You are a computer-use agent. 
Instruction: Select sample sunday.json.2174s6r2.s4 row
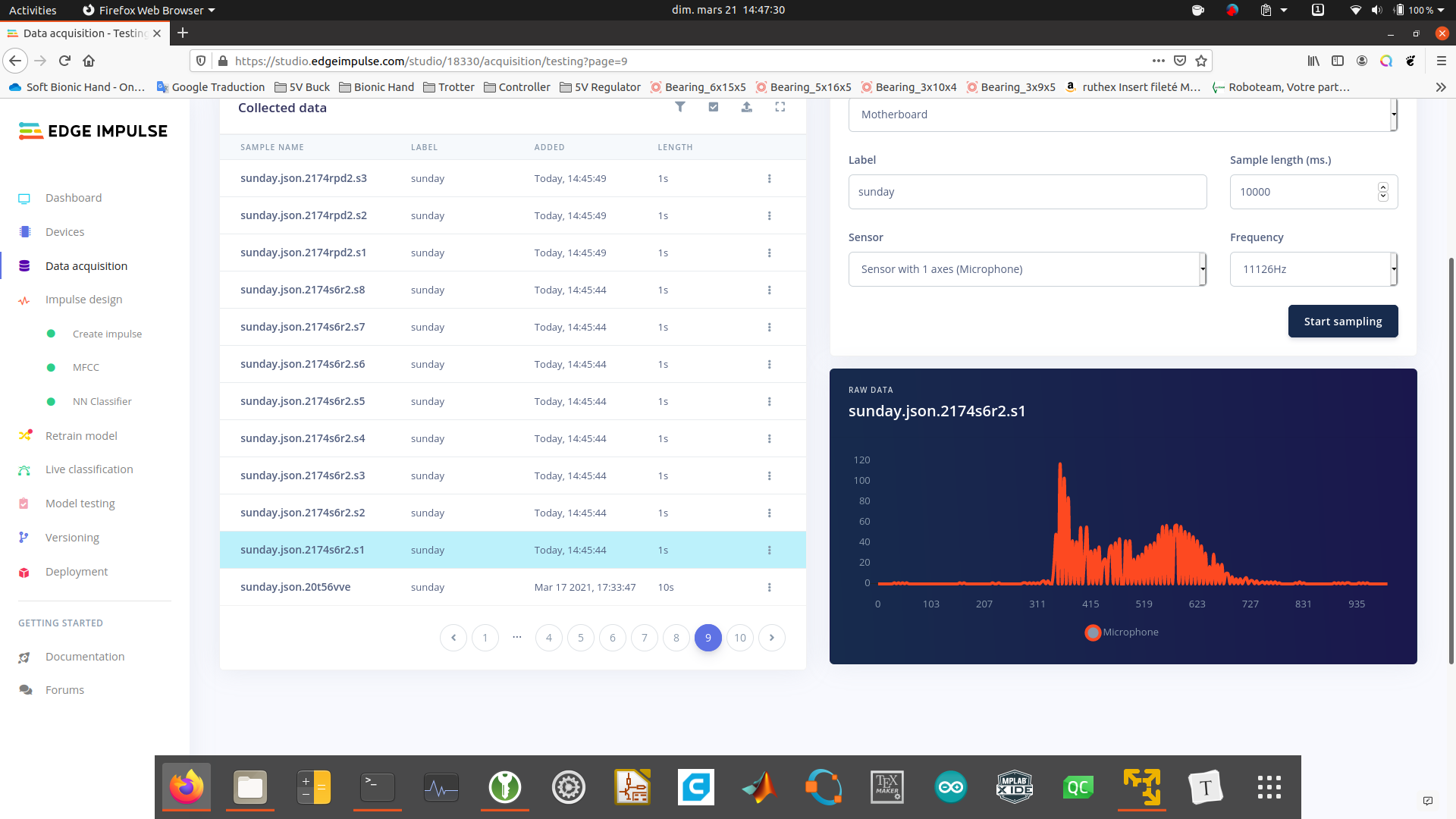point(513,439)
